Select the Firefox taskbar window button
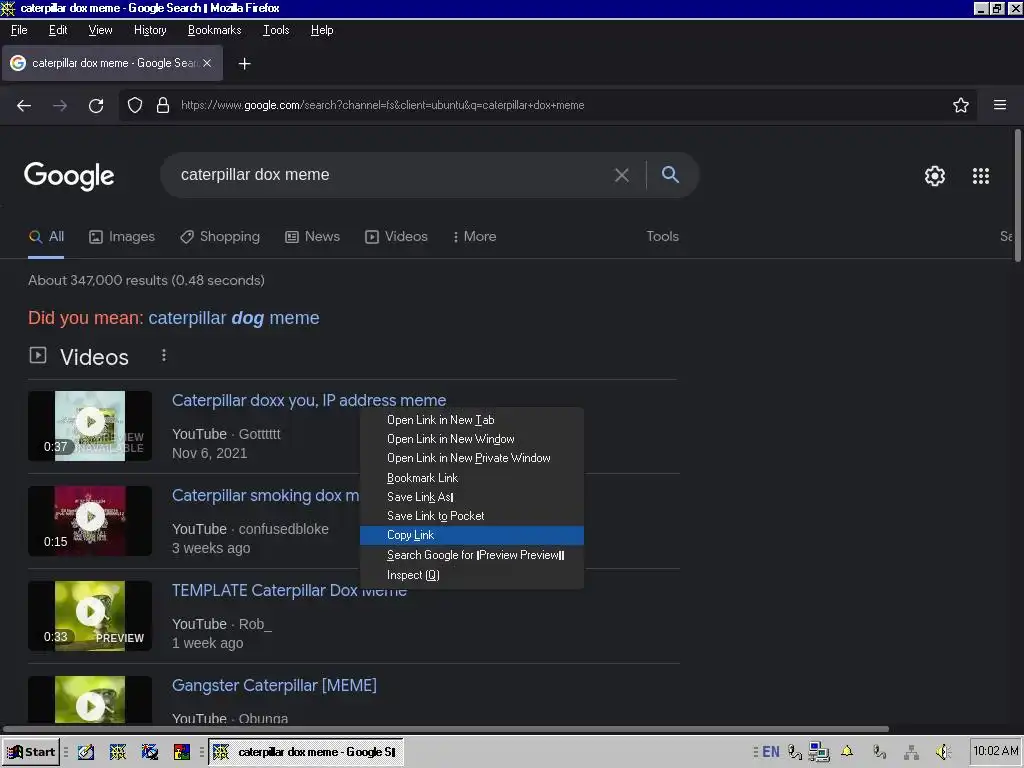 click(306, 752)
